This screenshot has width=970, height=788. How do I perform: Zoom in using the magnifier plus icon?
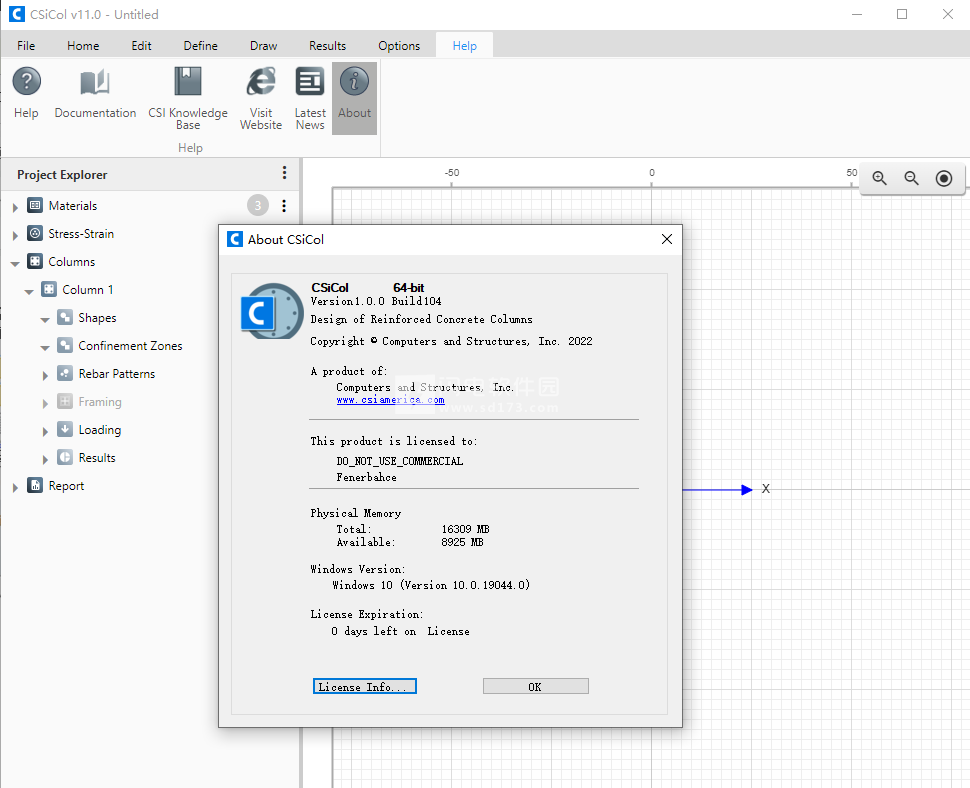point(879,178)
